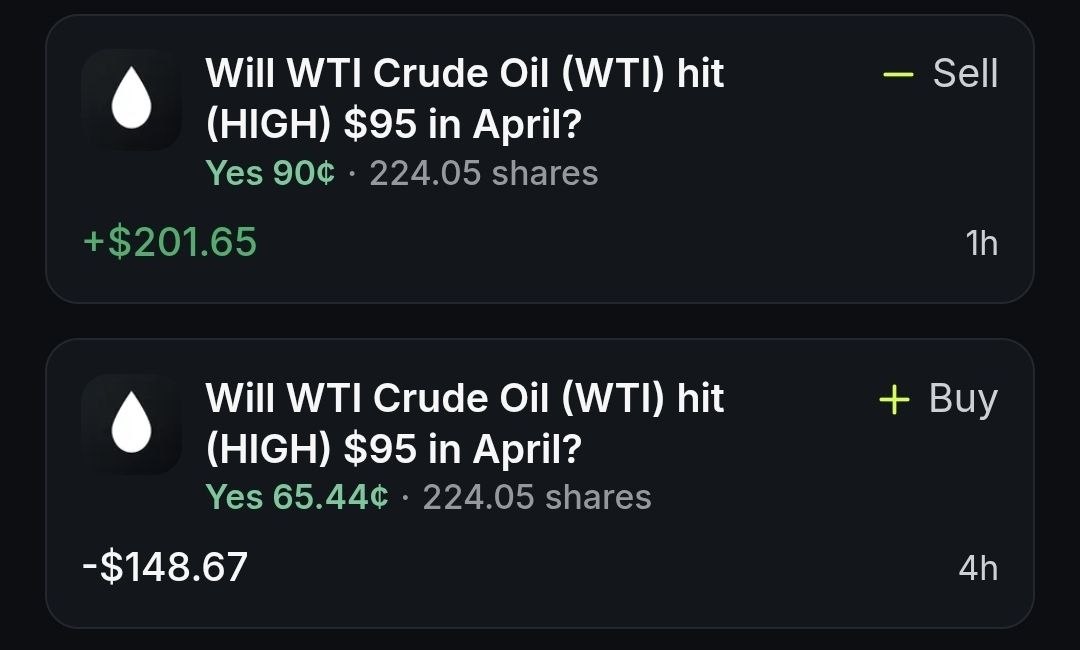Click the yellow minus icon beside Sell

pos(898,74)
